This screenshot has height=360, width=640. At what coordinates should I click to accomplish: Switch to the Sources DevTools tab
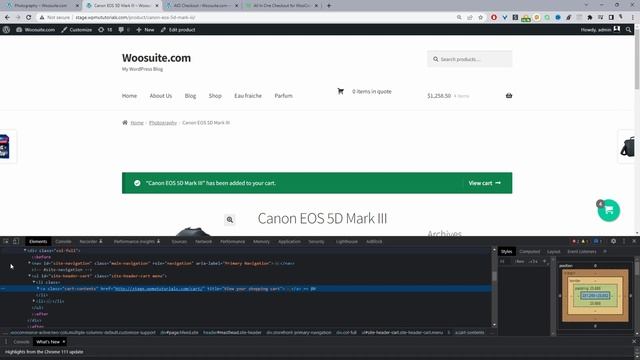coord(179,242)
